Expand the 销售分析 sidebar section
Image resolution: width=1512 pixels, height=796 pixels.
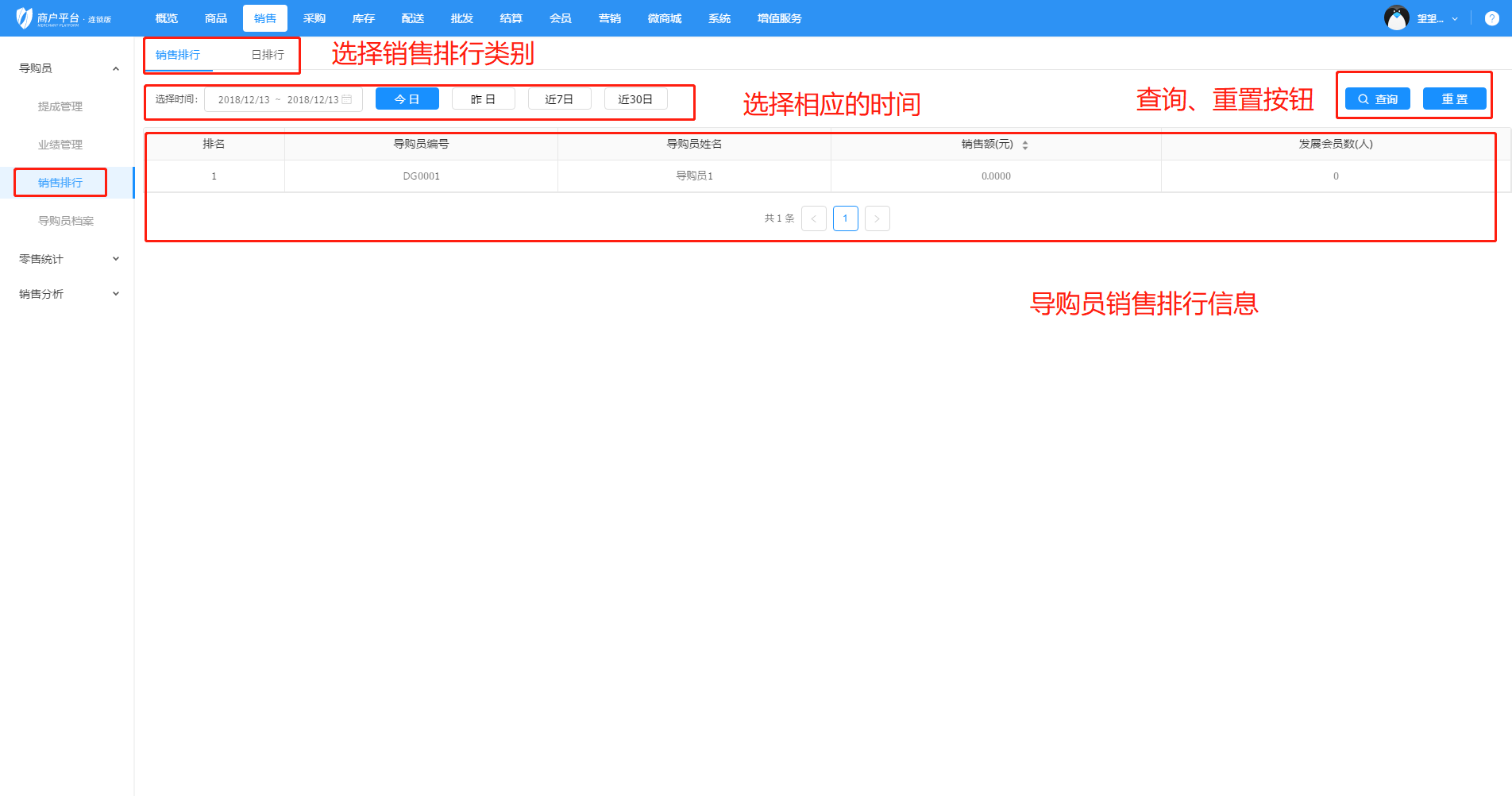coord(116,294)
